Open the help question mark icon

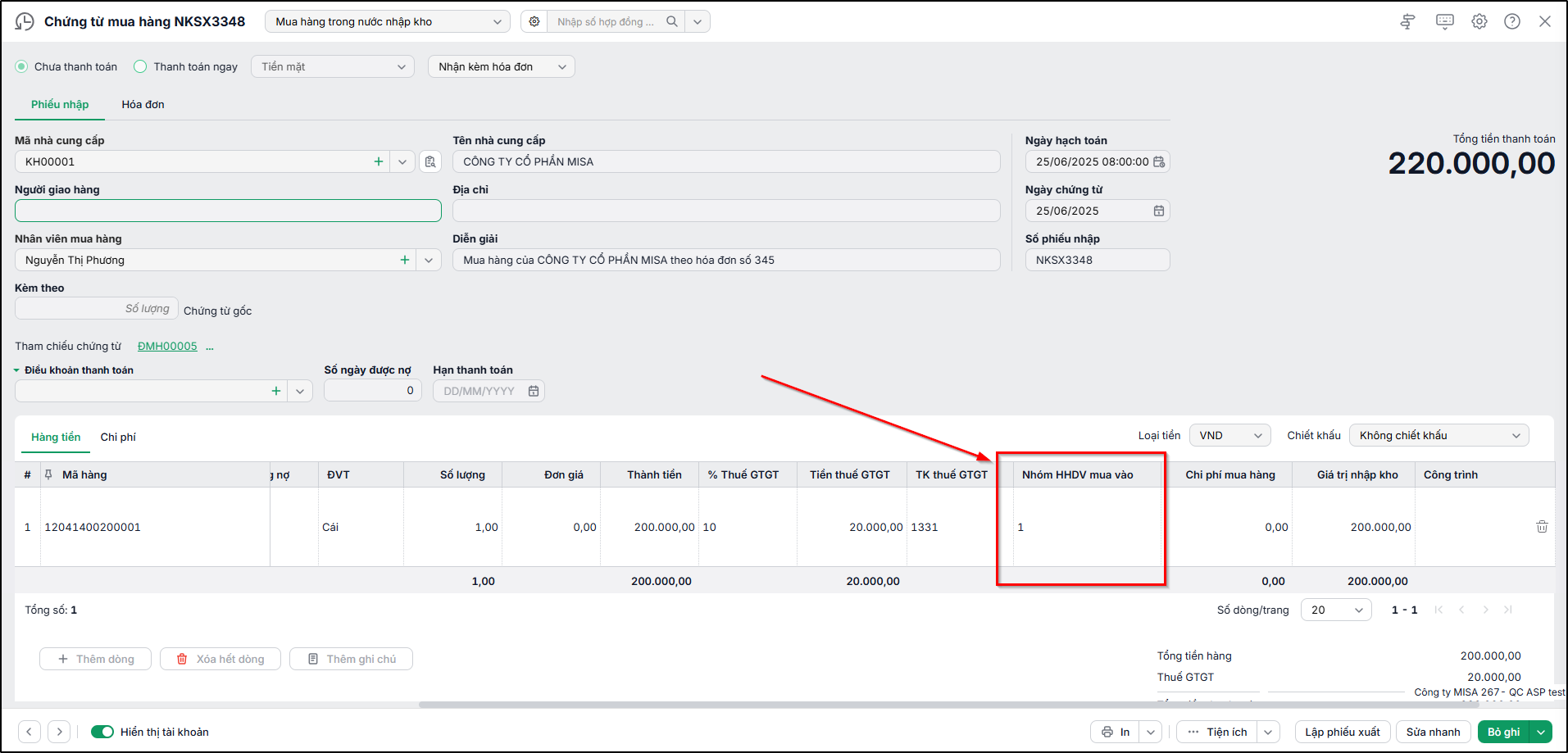click(x=1512, y=21)
